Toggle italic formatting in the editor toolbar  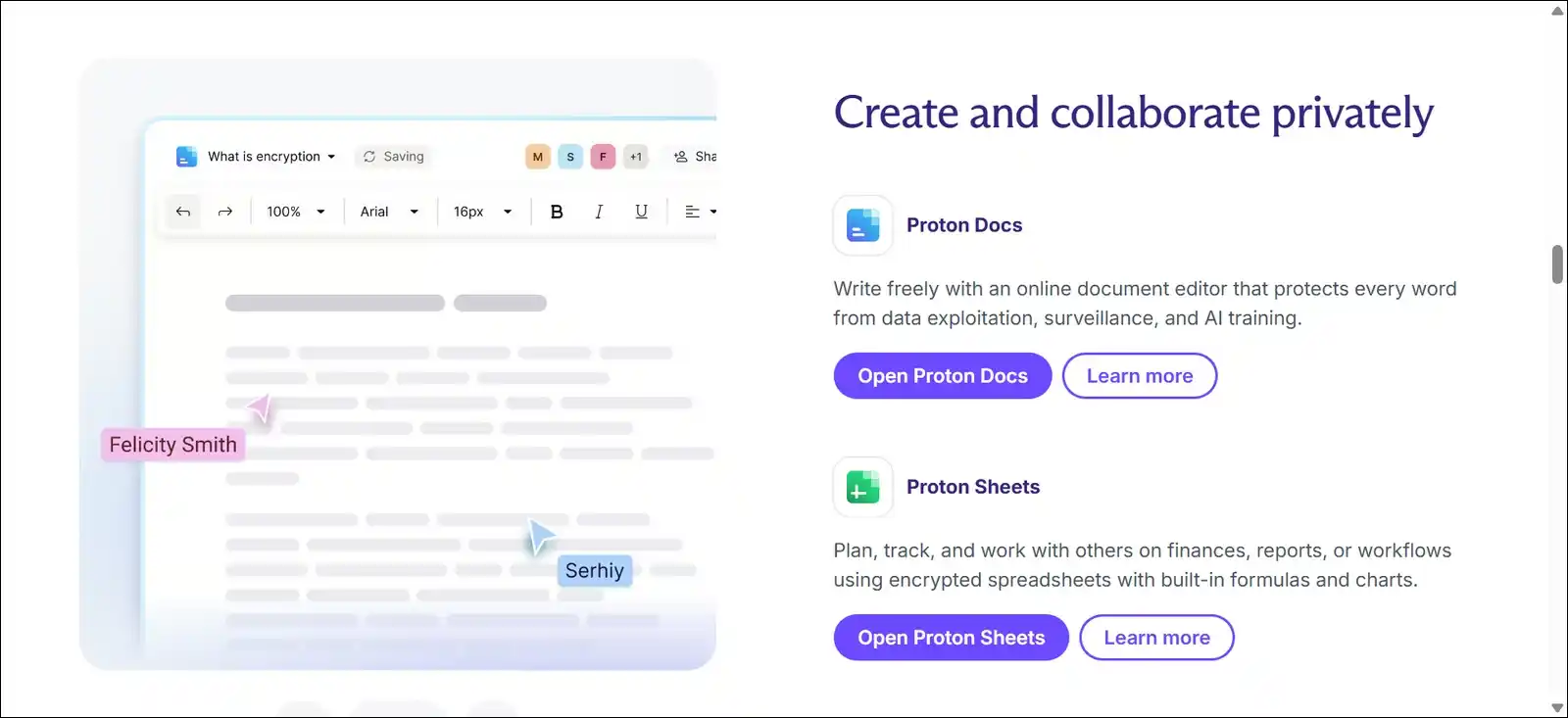[x=599, y=212]
